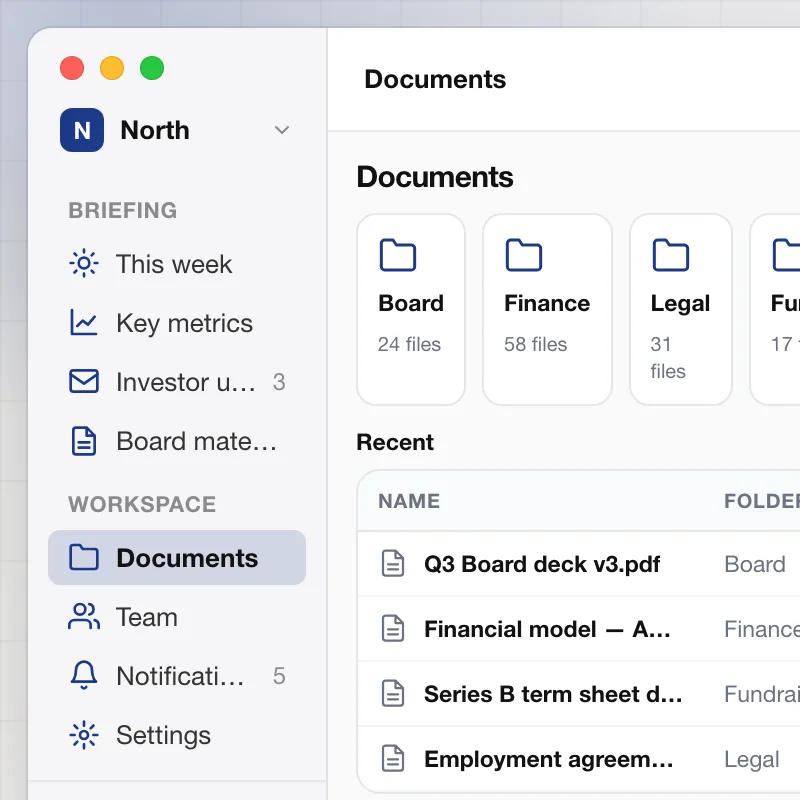This screenshot has width=800, height=800.
Task: Sort by the NAME column header
Action: [x=409, y=501]
